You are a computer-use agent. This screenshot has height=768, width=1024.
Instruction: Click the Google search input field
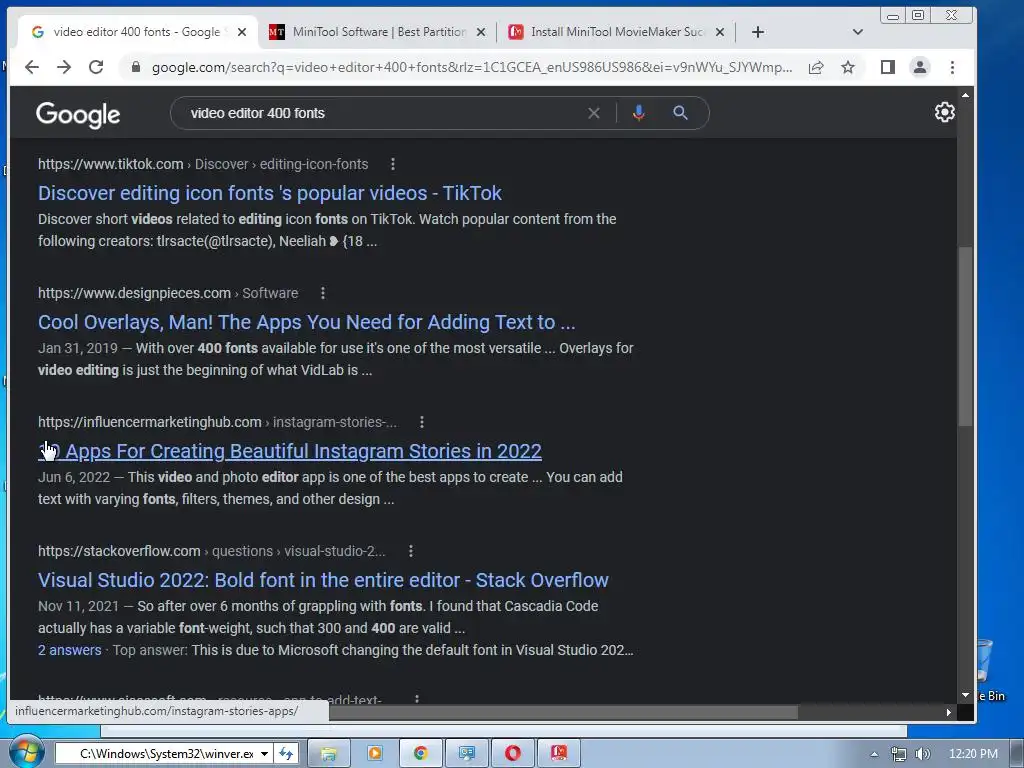[x=385, y=113]
